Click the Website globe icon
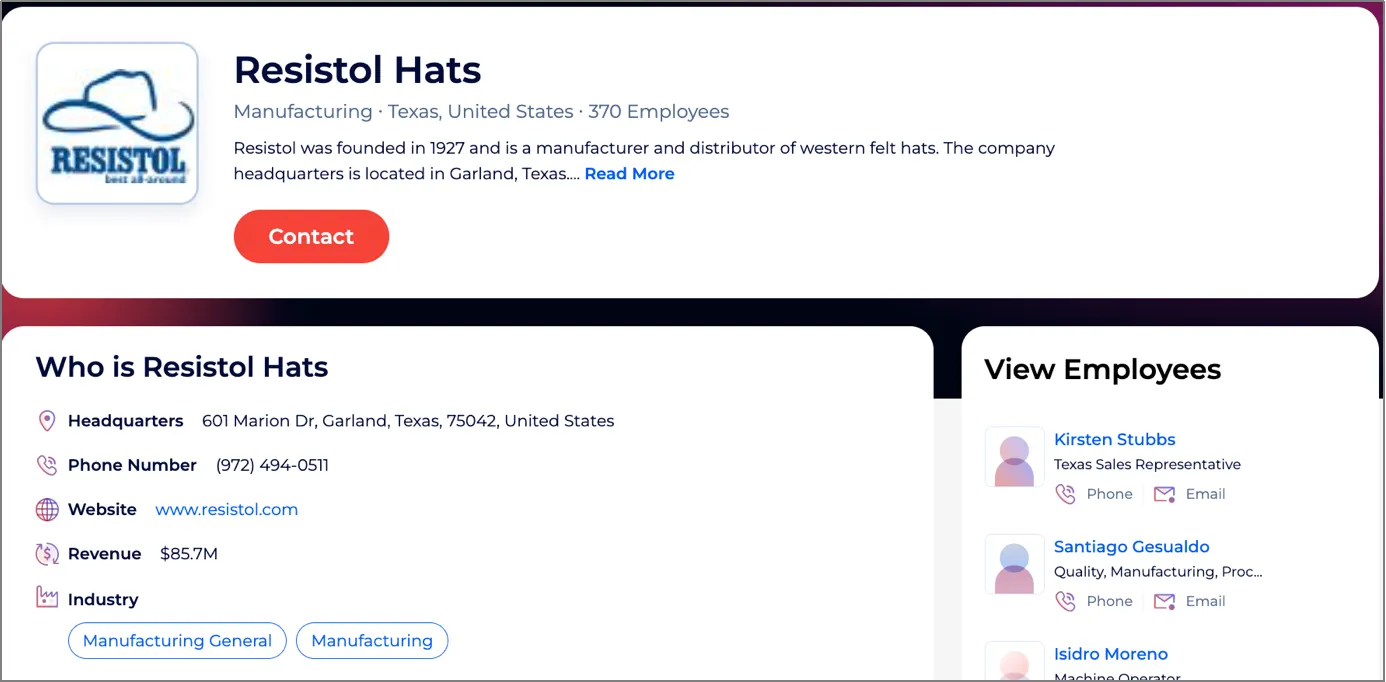This screenshot has height=682, width=1386. point(46,510)
